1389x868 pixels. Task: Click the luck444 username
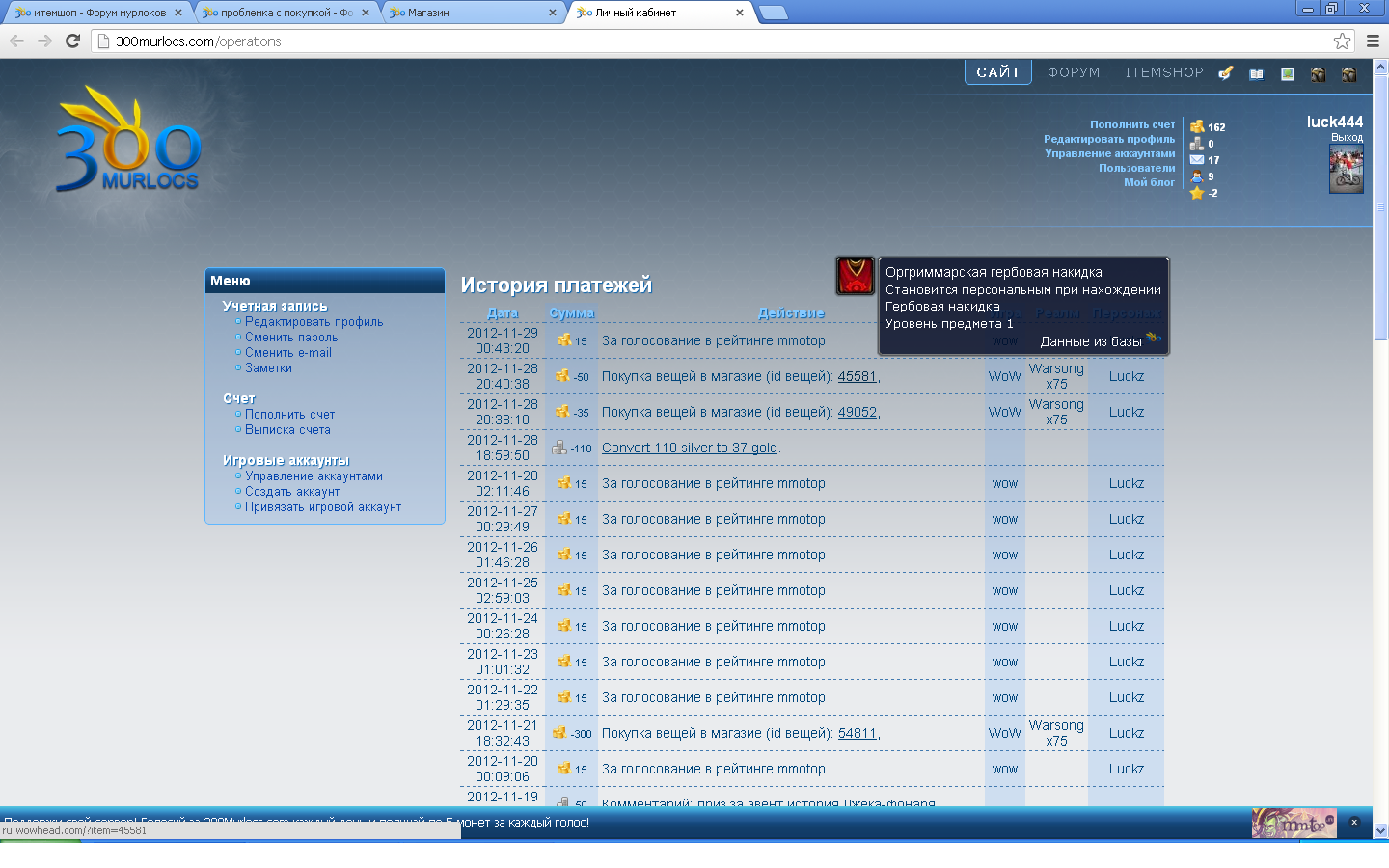coord(1335,122)
